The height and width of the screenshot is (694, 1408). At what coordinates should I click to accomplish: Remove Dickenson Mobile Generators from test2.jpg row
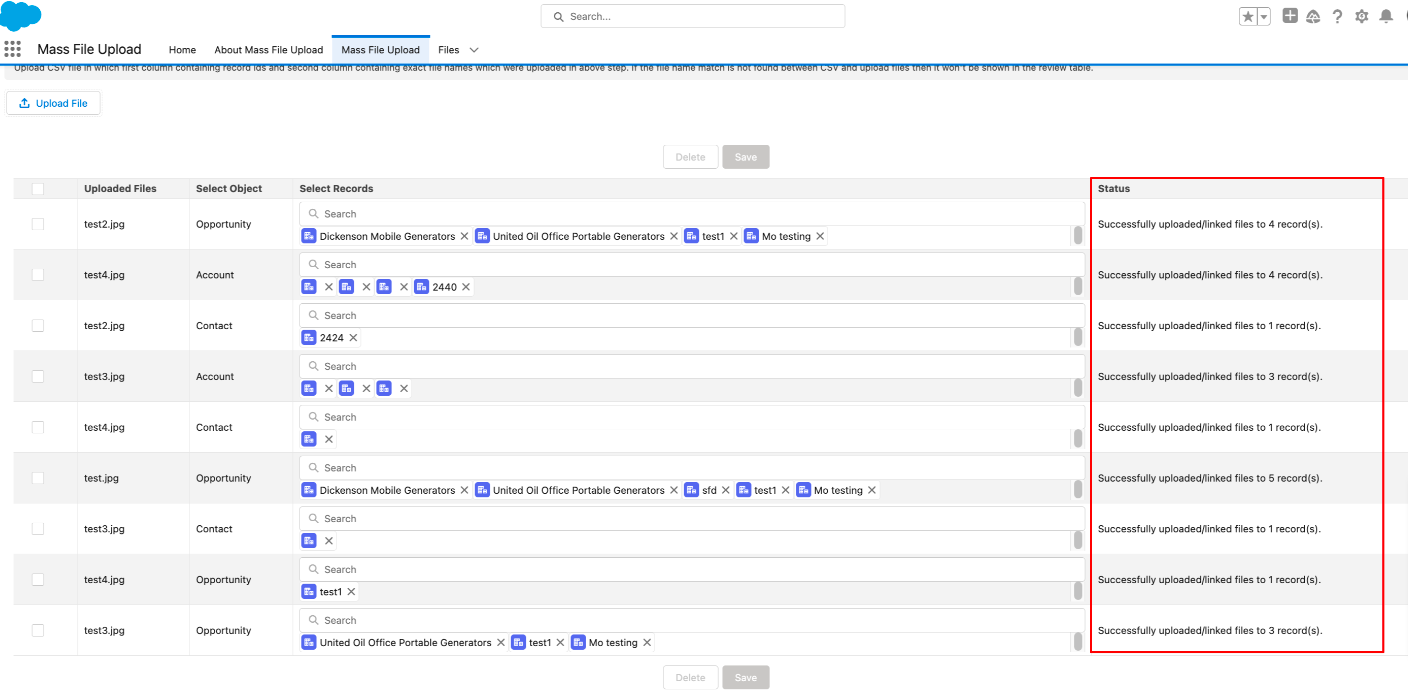click(464, 237)
